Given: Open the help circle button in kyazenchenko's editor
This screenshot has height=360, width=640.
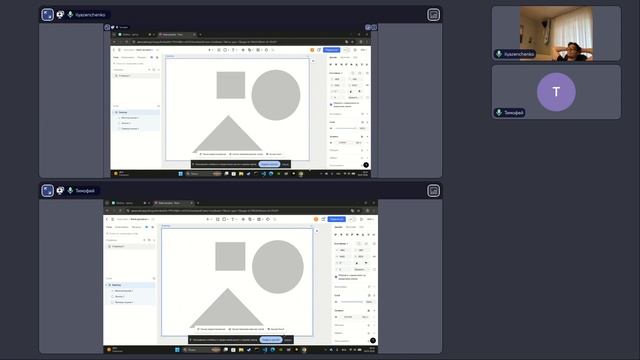Looking at the screenshot, I should click(366, 165).
